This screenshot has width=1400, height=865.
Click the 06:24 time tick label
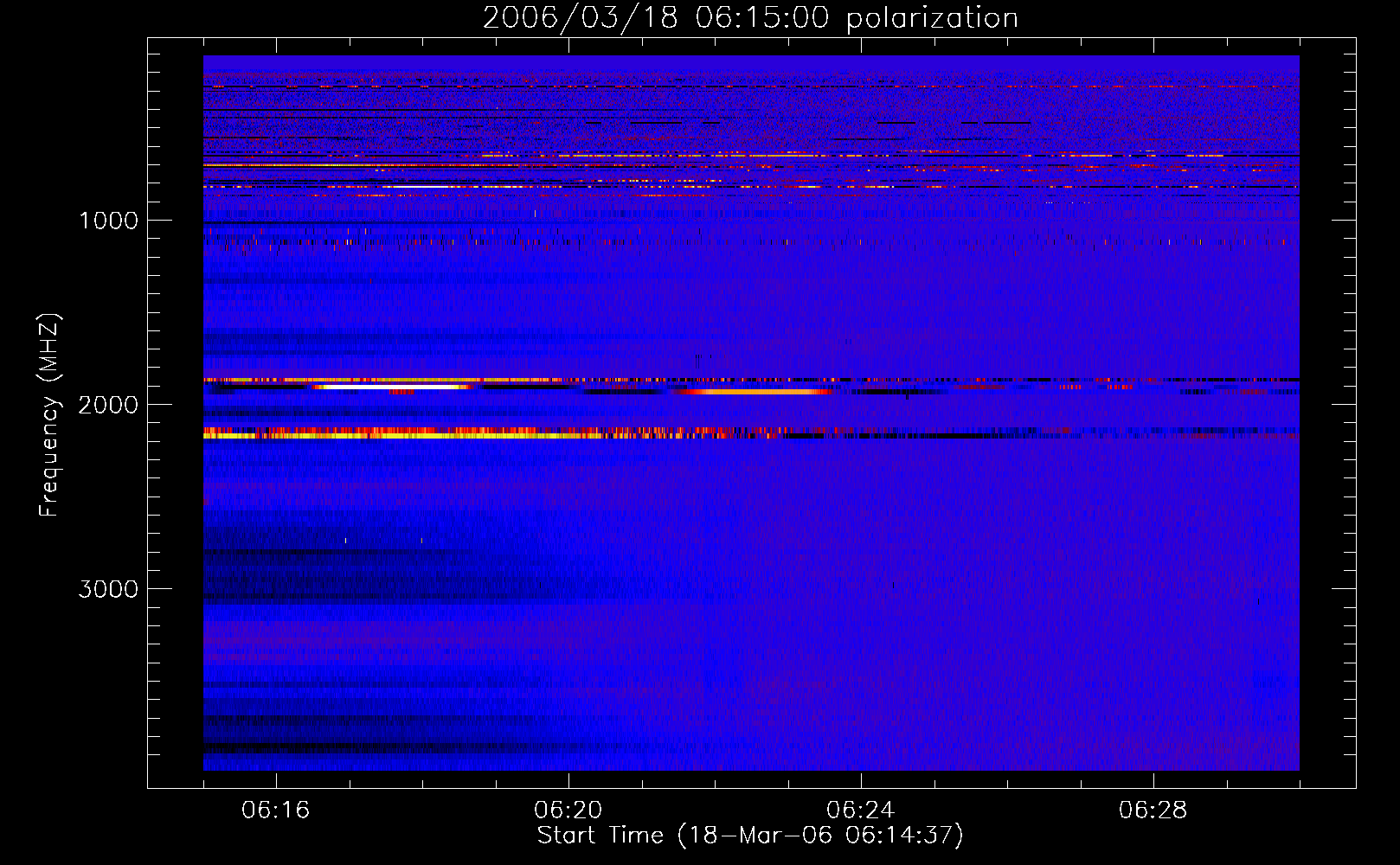(861, 811)
